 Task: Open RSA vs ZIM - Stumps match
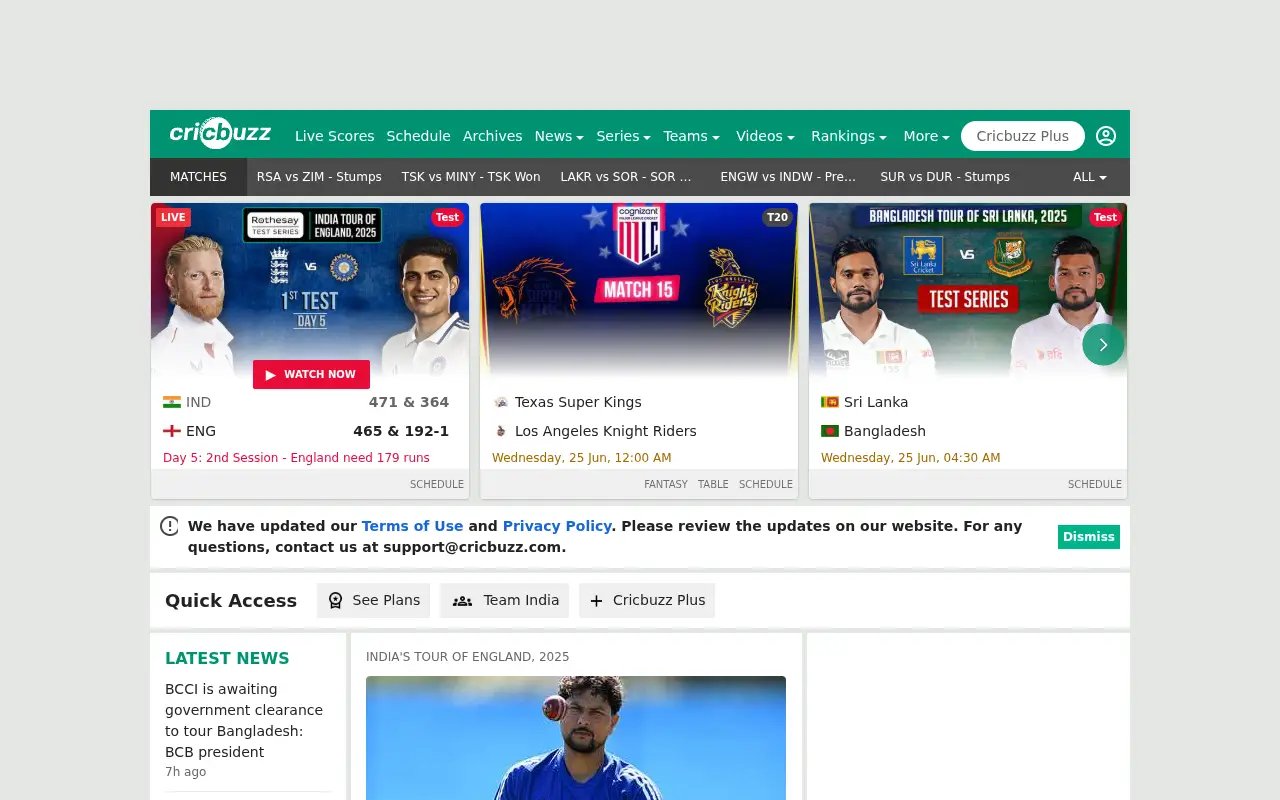[x=319, y=177]
